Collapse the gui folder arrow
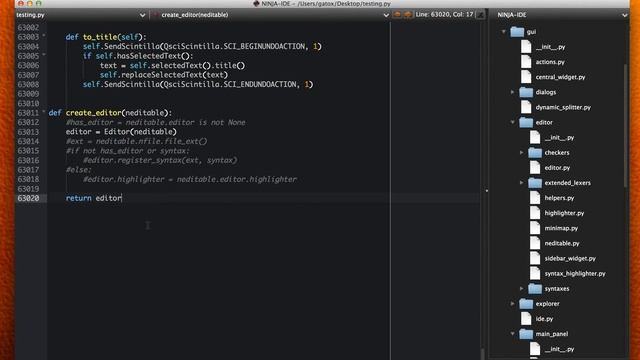 pos(504,31)
